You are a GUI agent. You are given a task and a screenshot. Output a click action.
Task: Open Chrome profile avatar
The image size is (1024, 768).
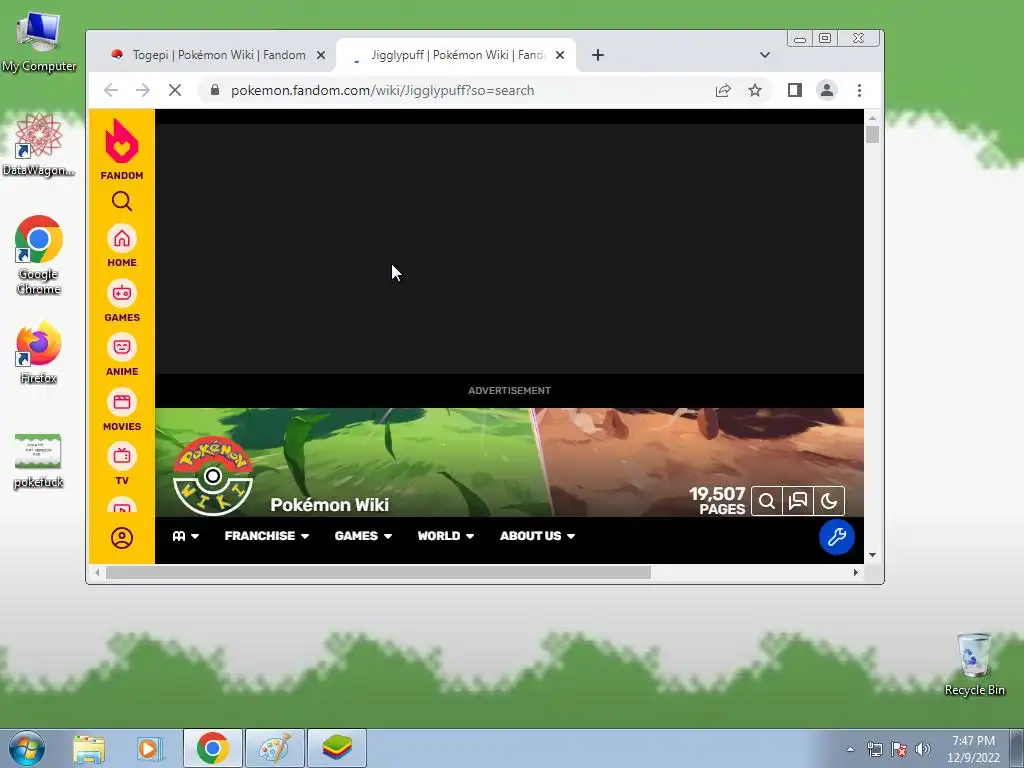[x=827, y=90]
